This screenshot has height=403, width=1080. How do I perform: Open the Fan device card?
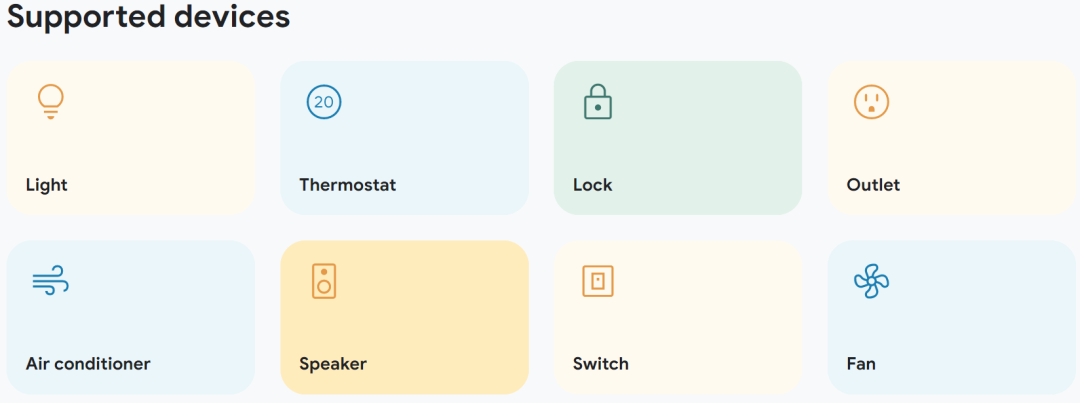pos(951,317)
